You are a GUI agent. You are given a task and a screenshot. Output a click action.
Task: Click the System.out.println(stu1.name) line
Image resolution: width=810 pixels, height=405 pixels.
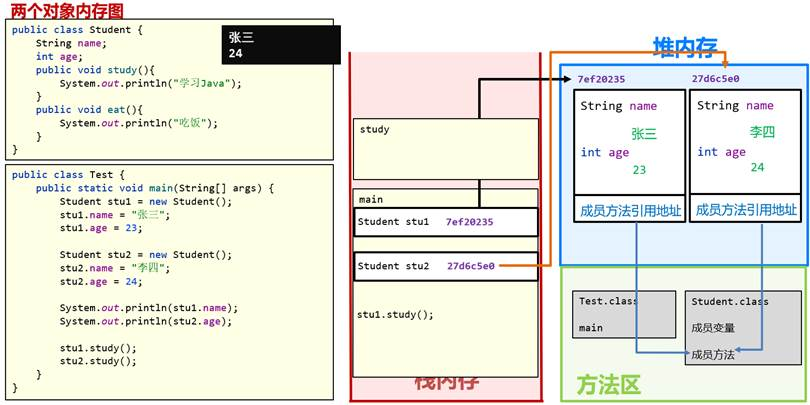pos(149,308)
